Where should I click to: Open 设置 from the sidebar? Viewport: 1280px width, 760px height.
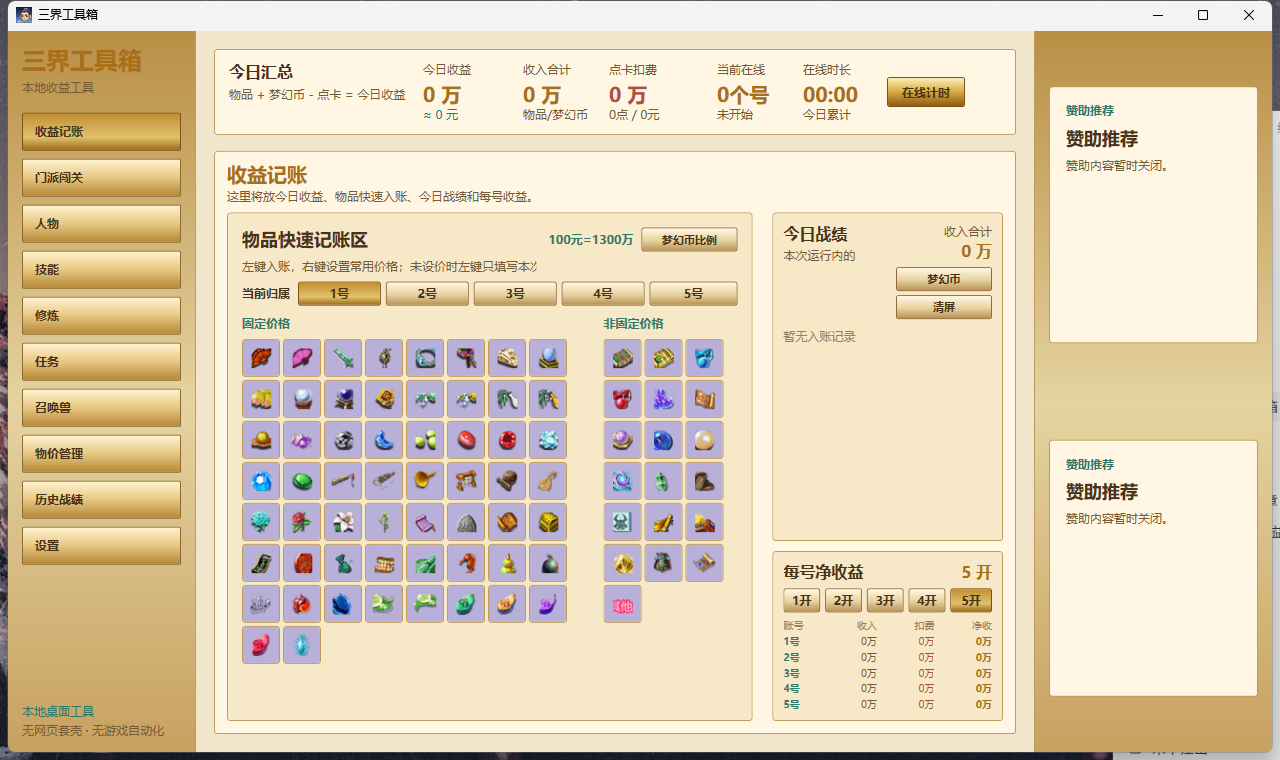[101, 546]
